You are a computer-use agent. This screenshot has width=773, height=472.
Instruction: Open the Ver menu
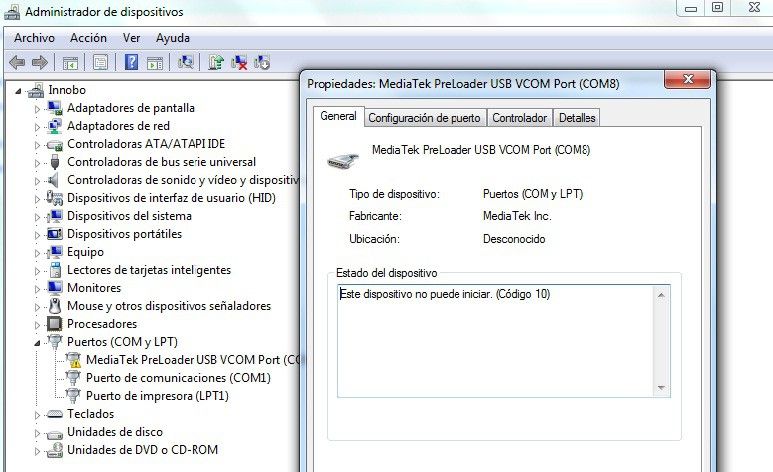tap(132, 38)
